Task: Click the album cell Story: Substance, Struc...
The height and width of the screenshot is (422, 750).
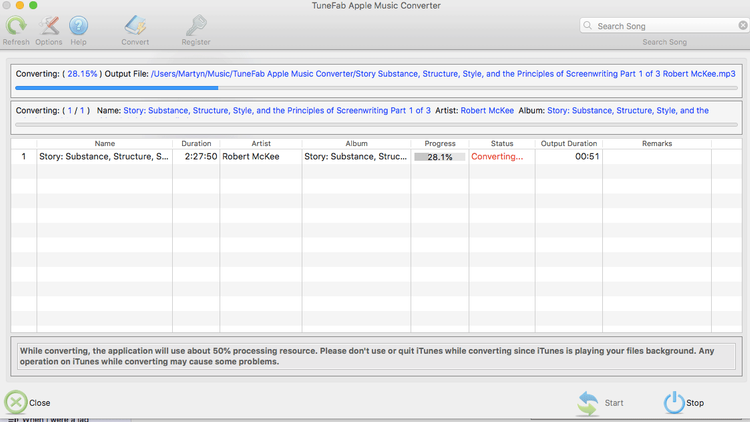Action: (x=355, y=156)
